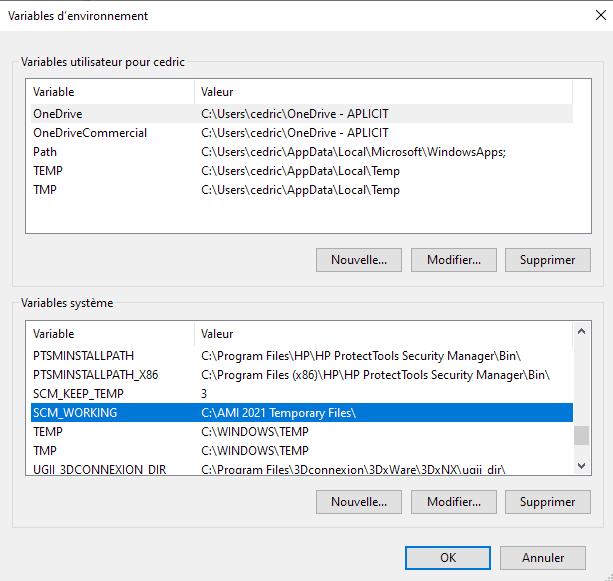
Task: Click Supprimer under system variables
Action: click(547, 502)
